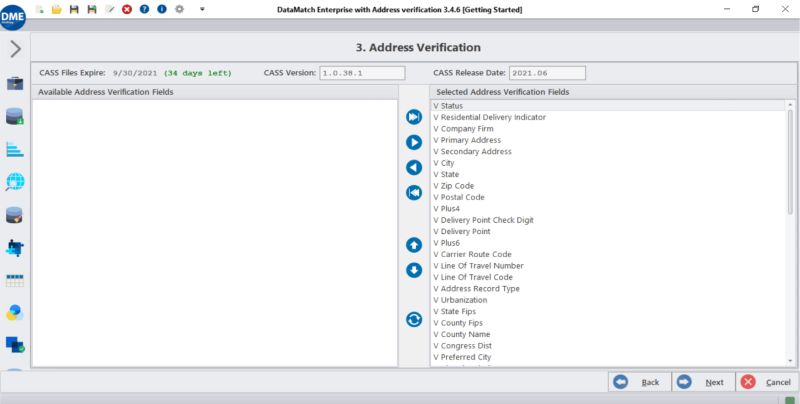Screen dimensions: 800x404
Task: Select 'V Postal Code' field
Action: [x=608, y=197]
